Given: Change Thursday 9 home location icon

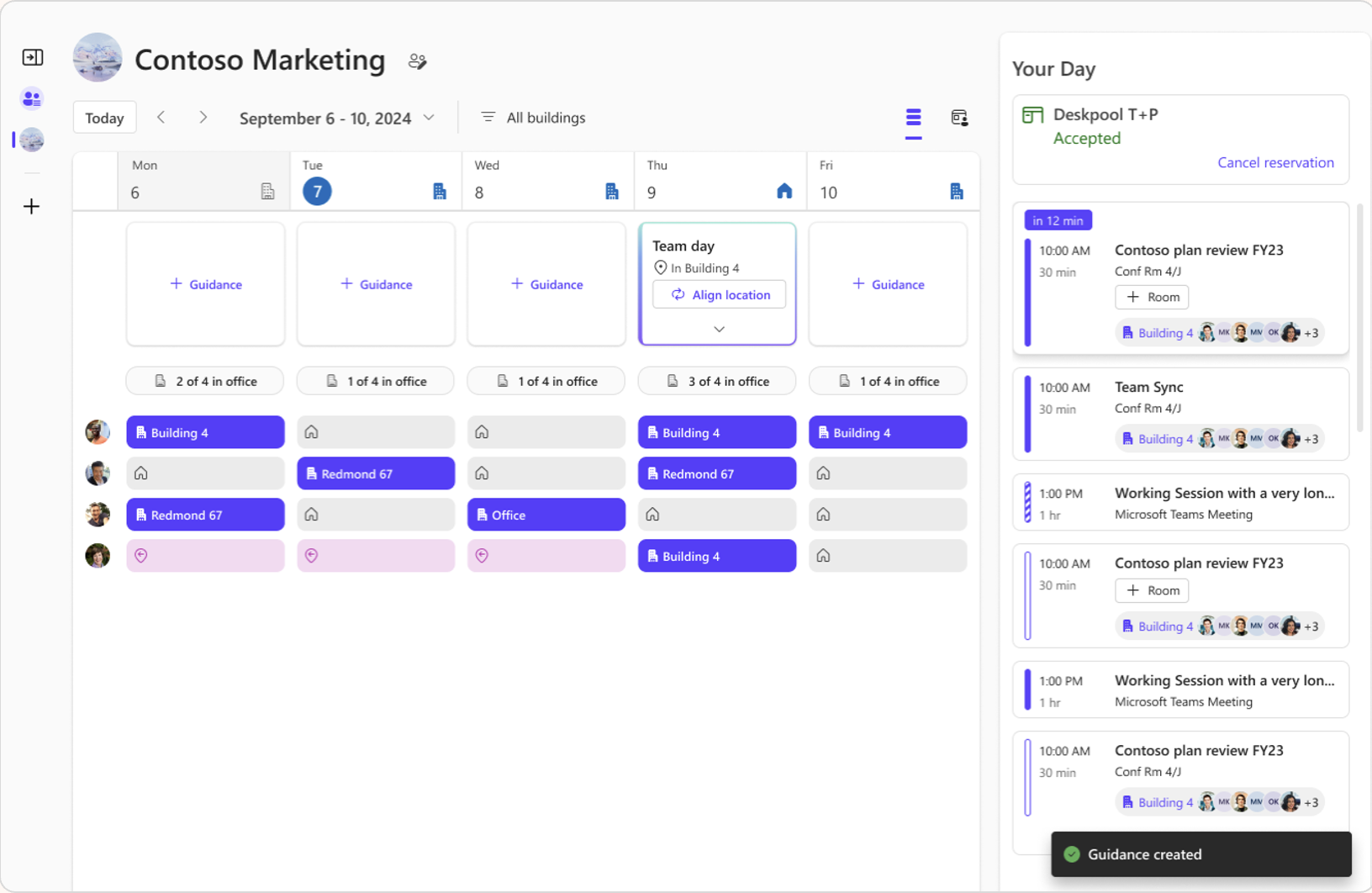Looking at the screenshot, I should [x=784, y=192].
